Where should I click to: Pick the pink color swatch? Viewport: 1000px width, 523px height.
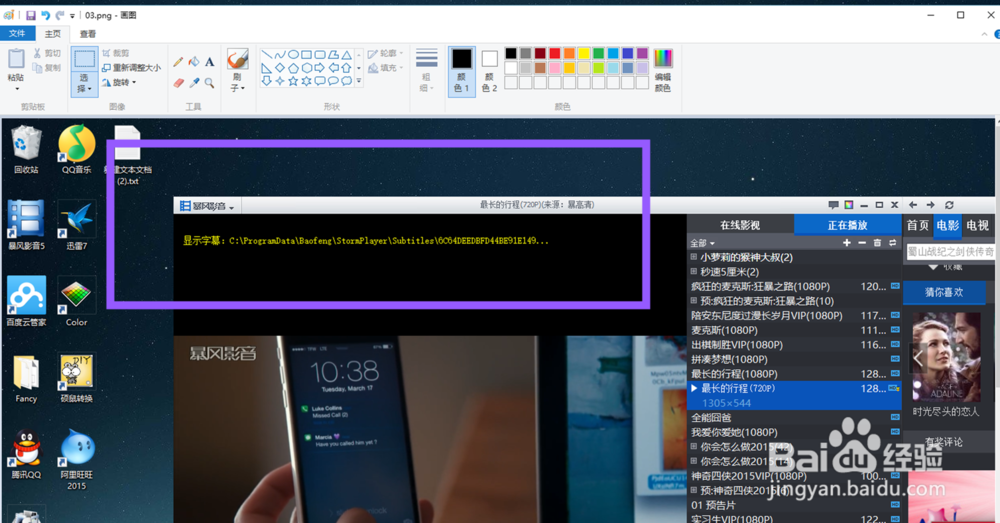click(555, 68)
